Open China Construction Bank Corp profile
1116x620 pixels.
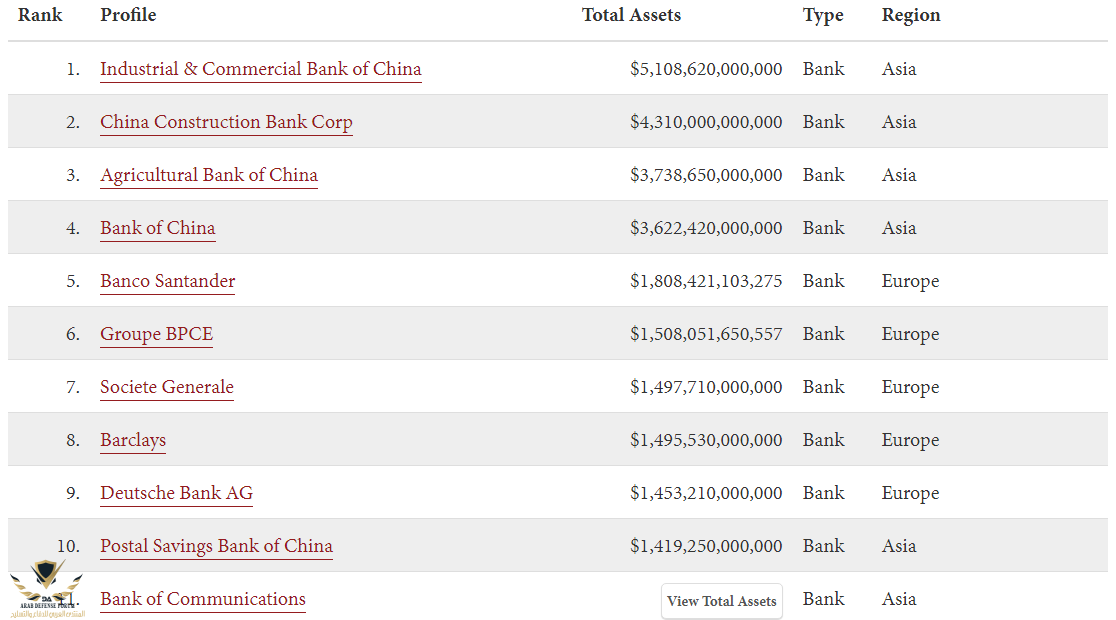point(226,122)
